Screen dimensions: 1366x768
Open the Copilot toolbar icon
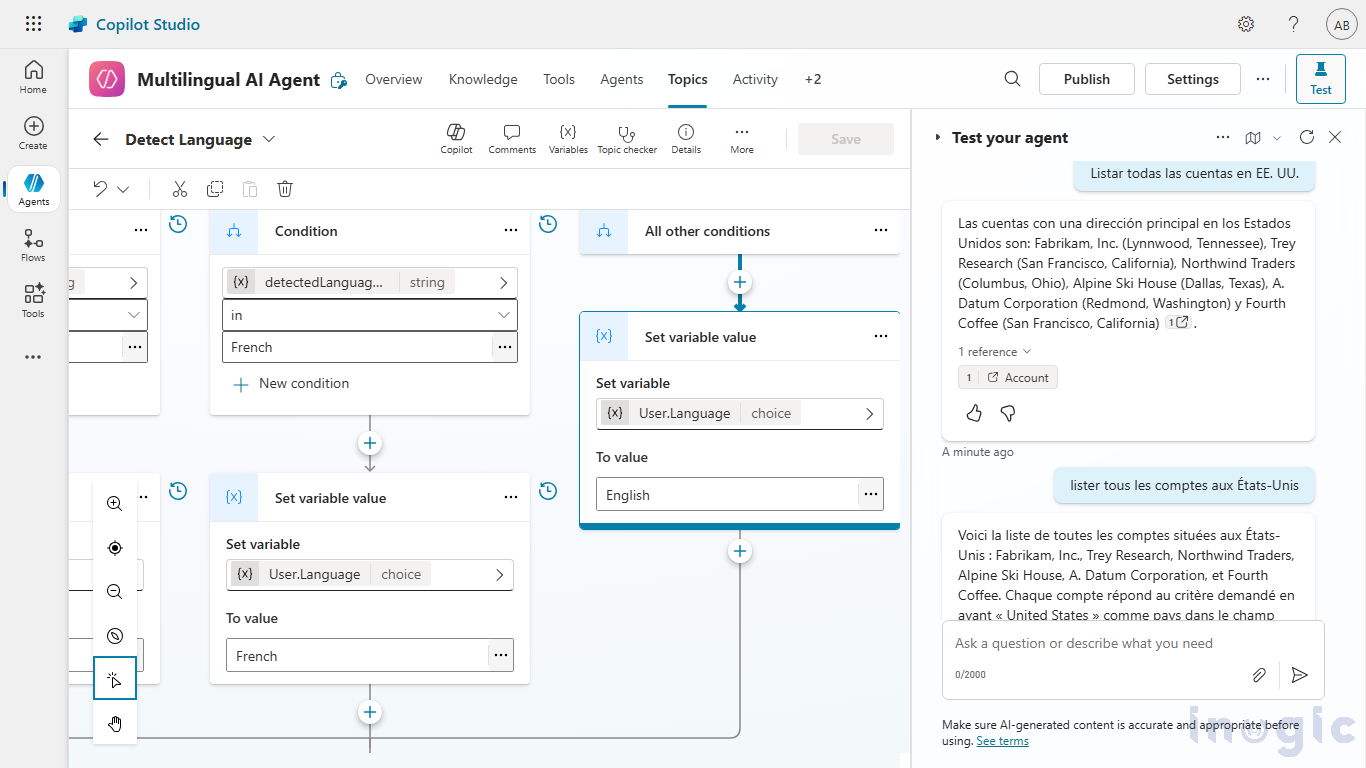[x=456, y=138]
